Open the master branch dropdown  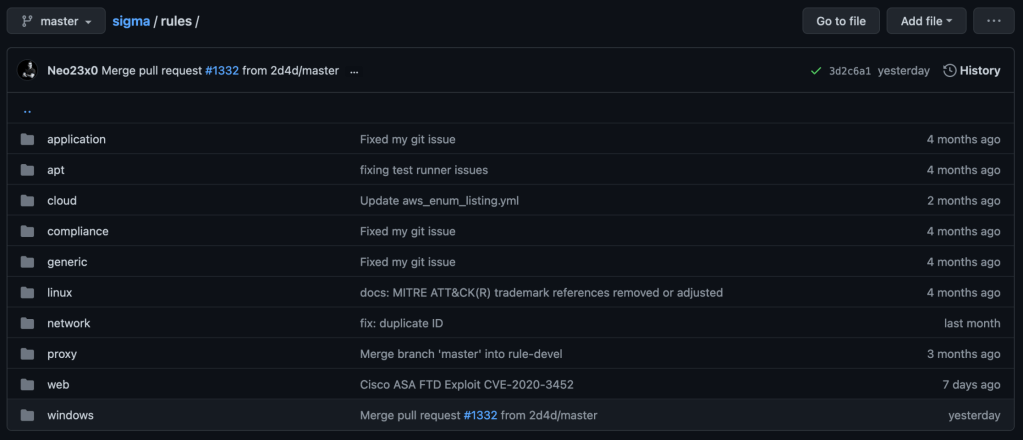tap(56, 21)
